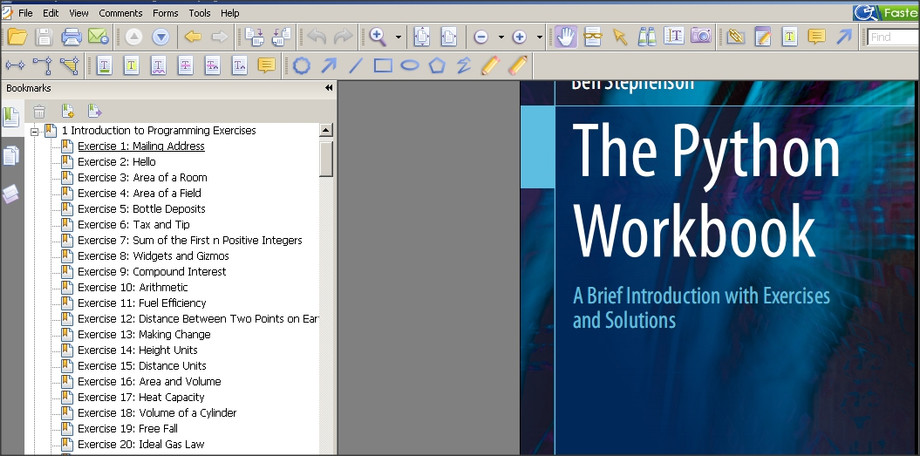
Task: Open the zoom tool dropdown arrow
Action: pos(398,37)
